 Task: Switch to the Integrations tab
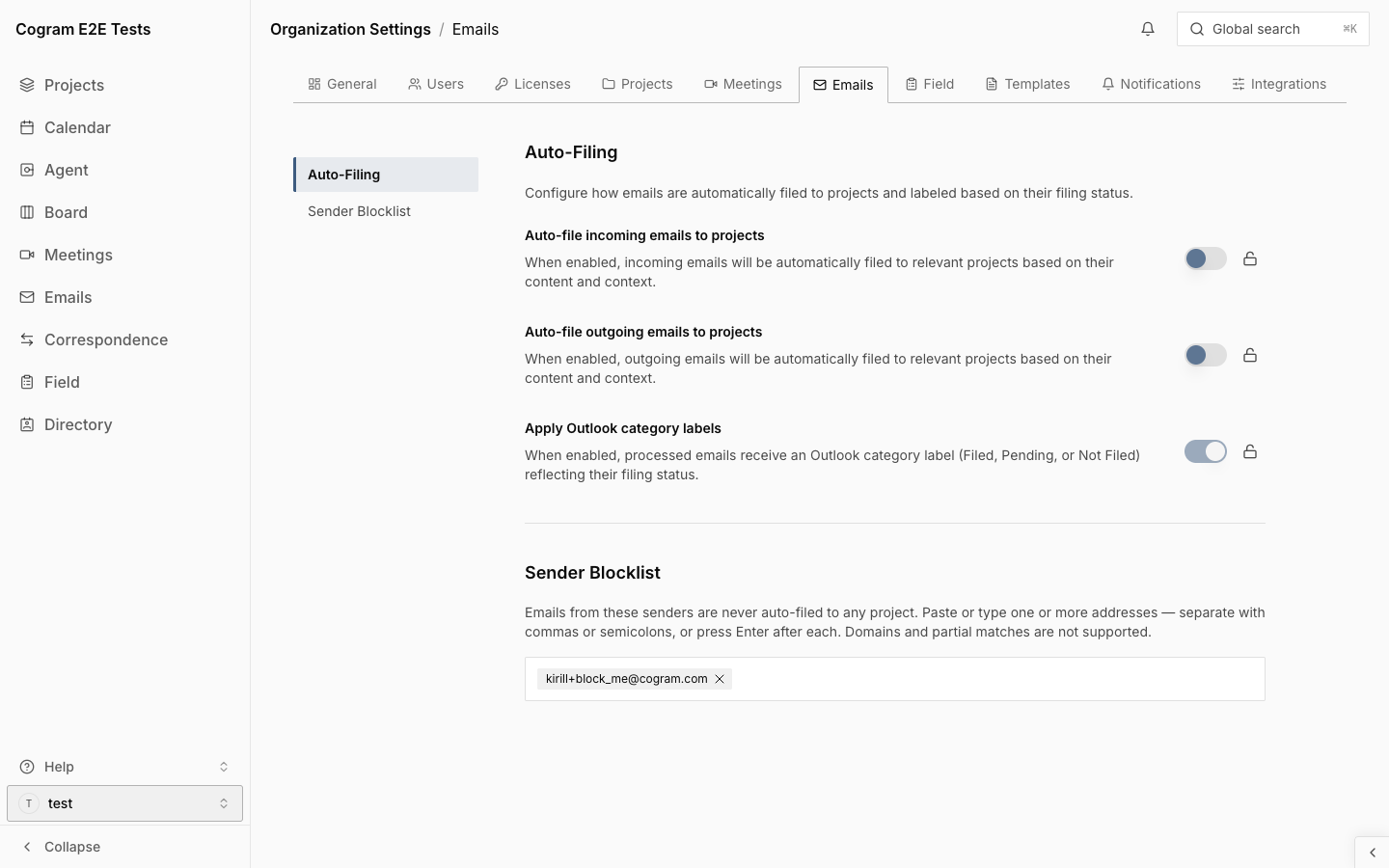(x=1279, y=84)
